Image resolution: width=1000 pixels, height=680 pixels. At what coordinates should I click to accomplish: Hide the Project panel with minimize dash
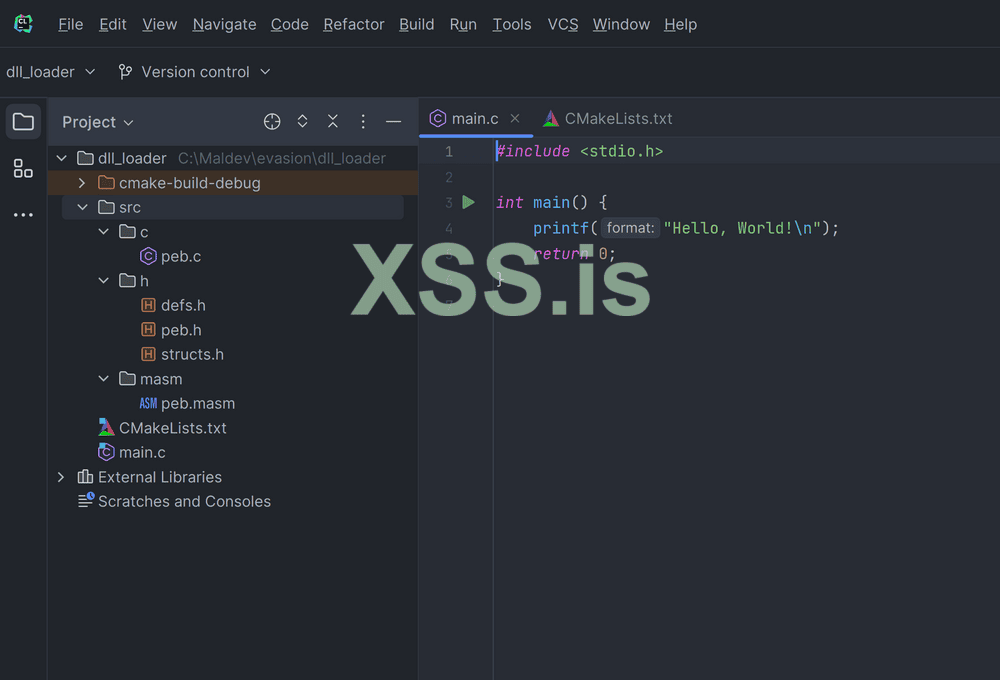tap(393, 122)
